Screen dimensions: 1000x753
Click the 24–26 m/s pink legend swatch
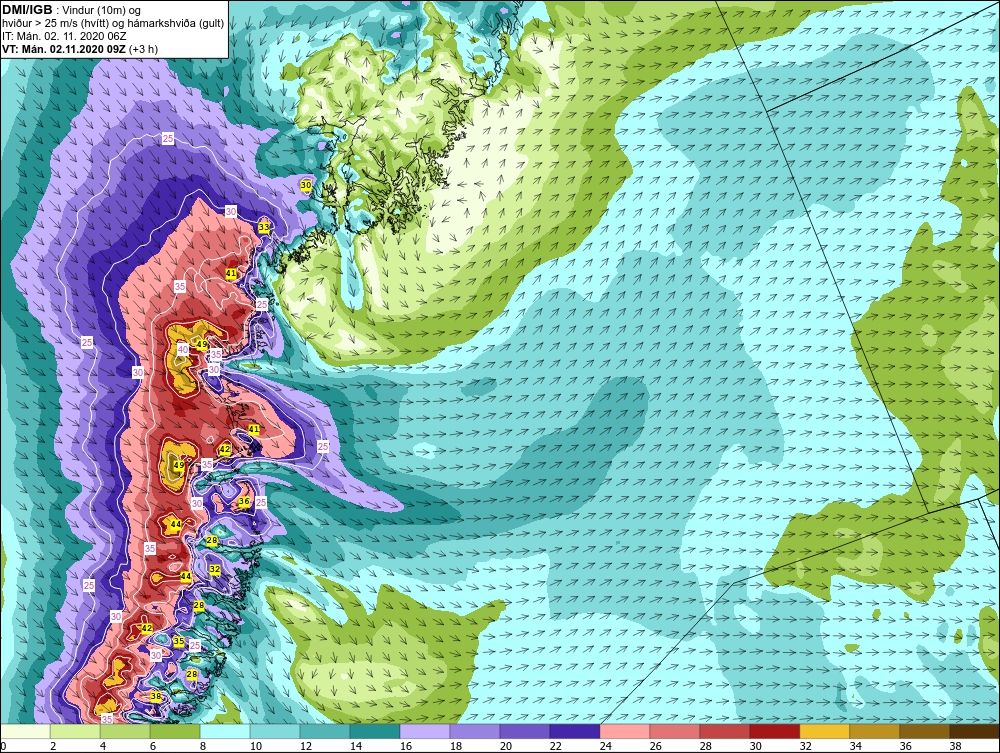point(625,731)
